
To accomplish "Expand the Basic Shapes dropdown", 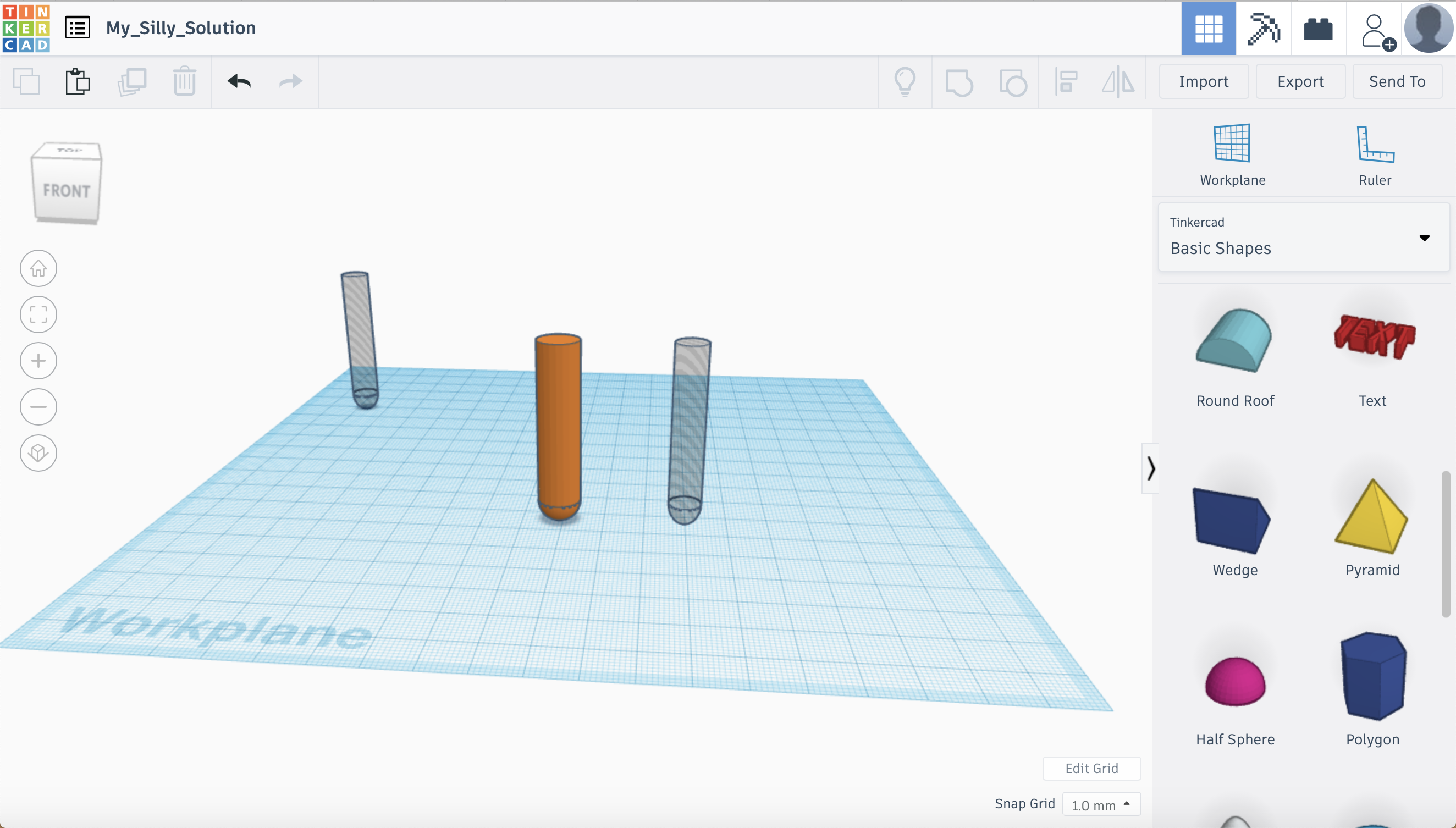I will click(x=1424, y=238).
